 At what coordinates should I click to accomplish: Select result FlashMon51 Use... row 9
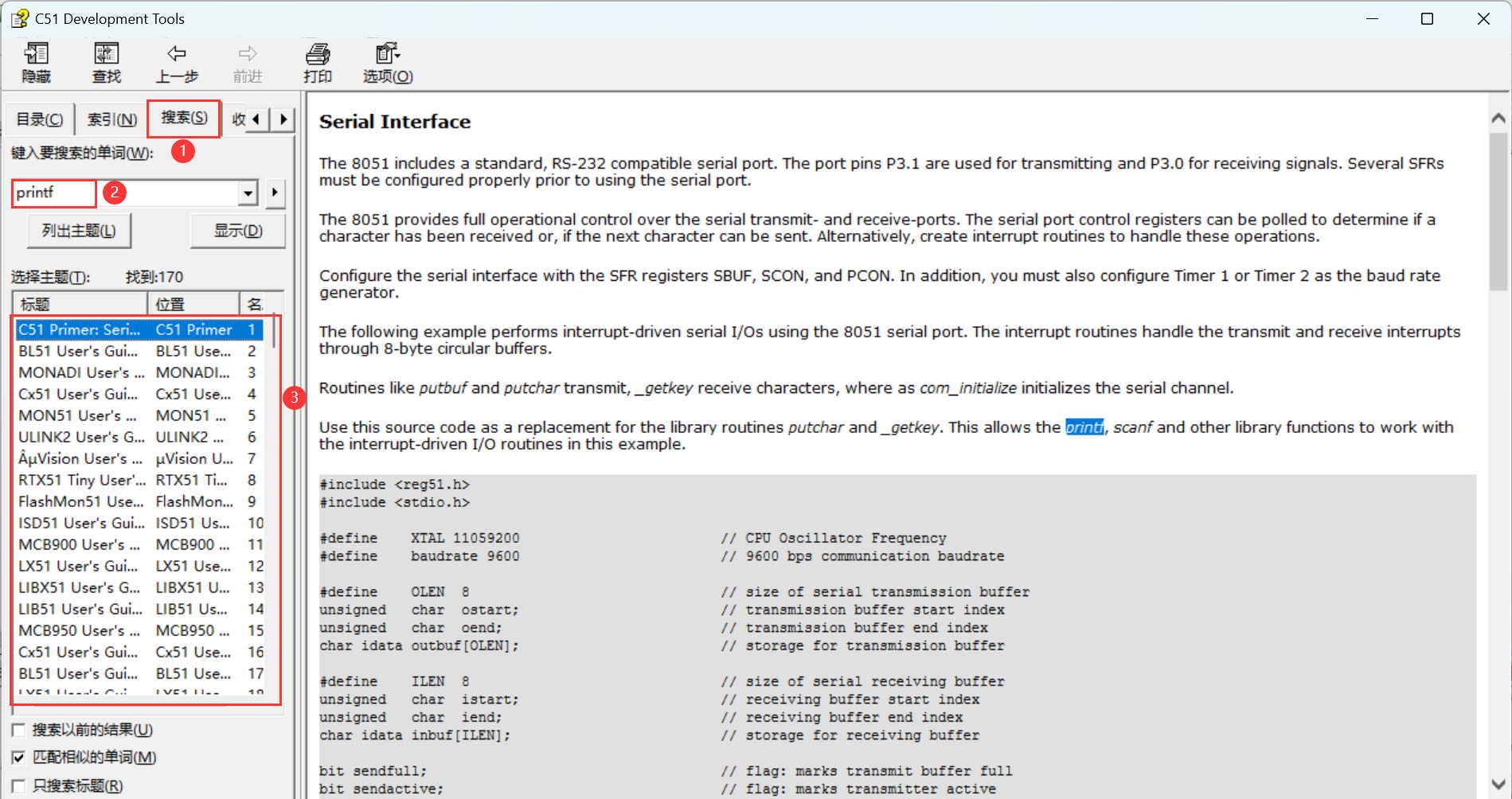pyautogui.click(x=139, y=501)
